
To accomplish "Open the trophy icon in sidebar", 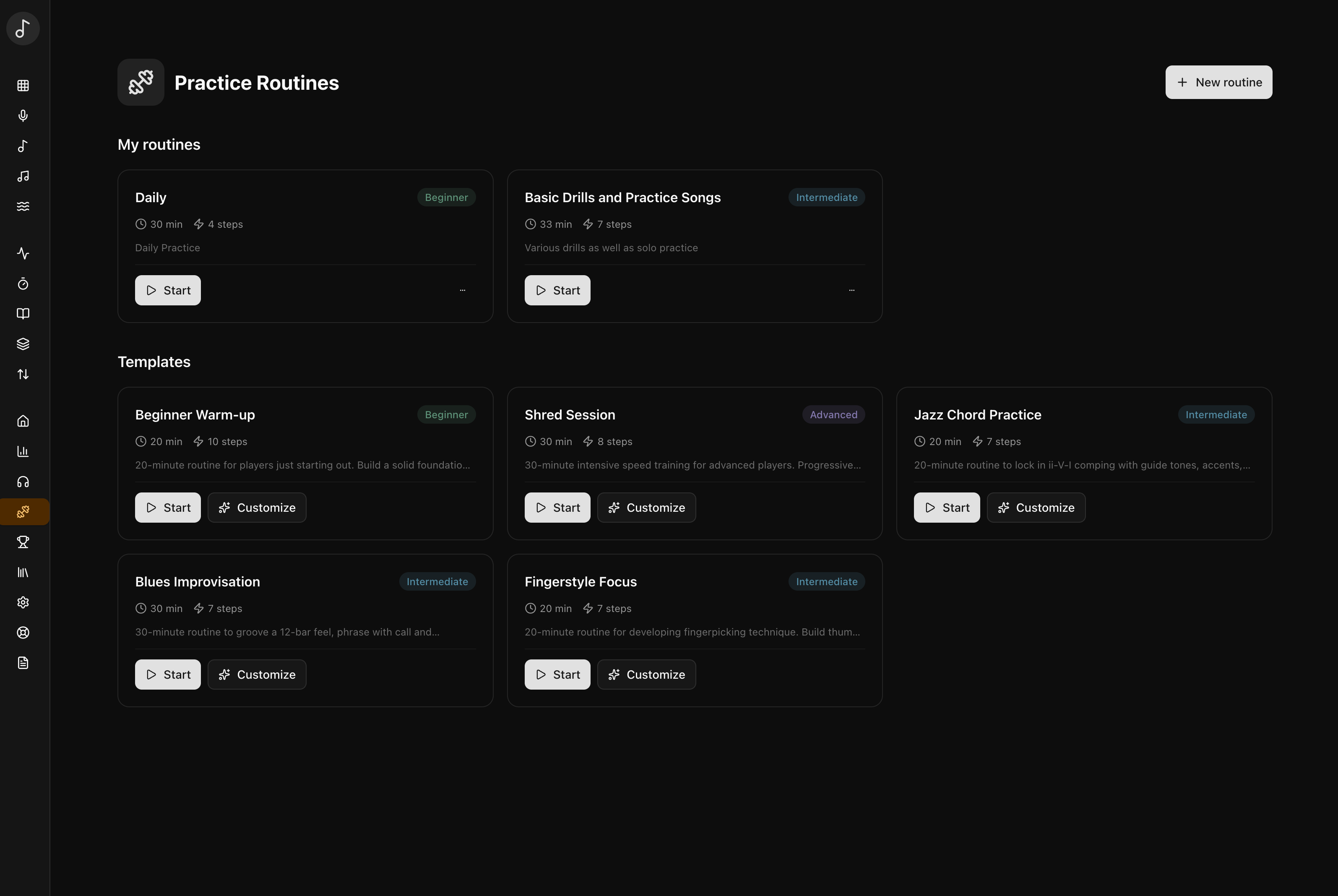I will click(x=23, y=542).
